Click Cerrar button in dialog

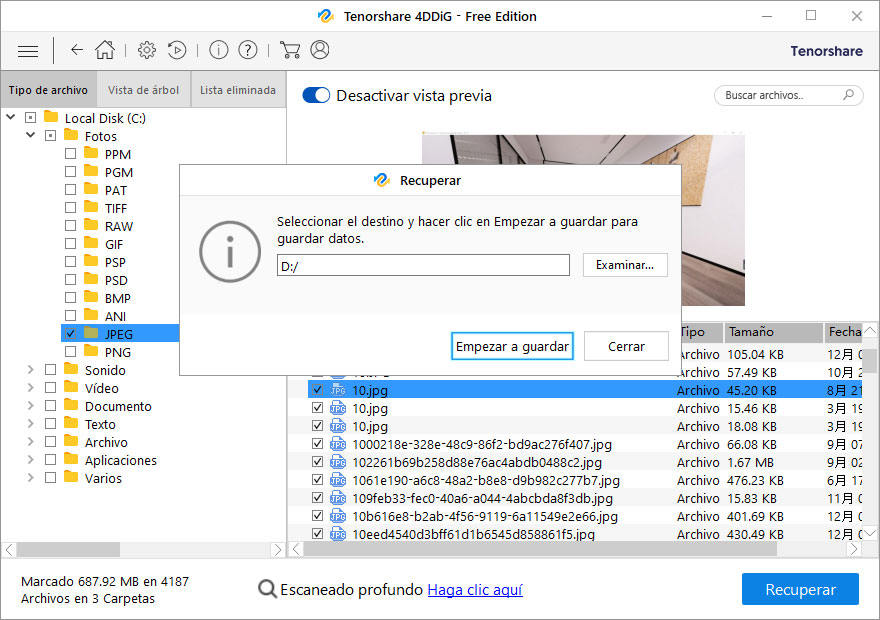(x=626, y=346)
